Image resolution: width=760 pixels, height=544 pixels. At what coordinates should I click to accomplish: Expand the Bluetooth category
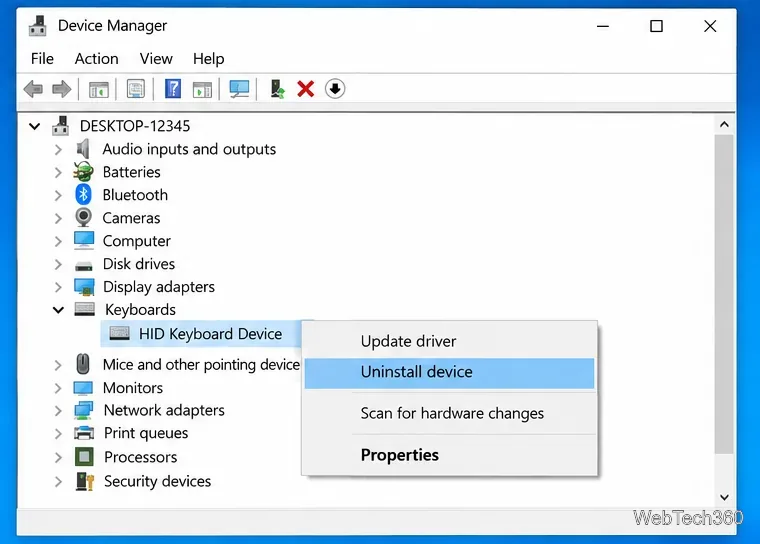point(58,195)
